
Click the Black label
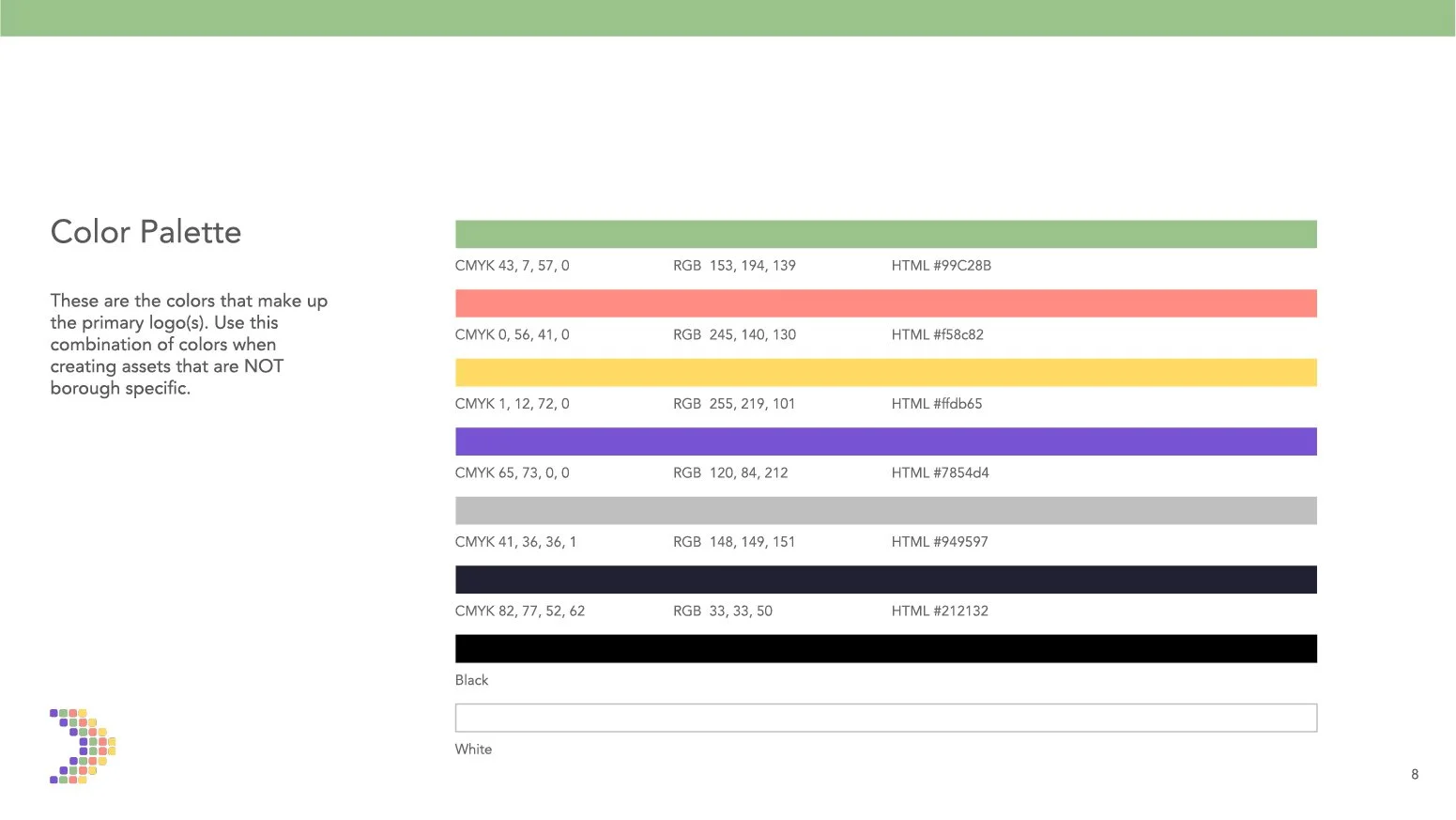click(x=471, y=680)
